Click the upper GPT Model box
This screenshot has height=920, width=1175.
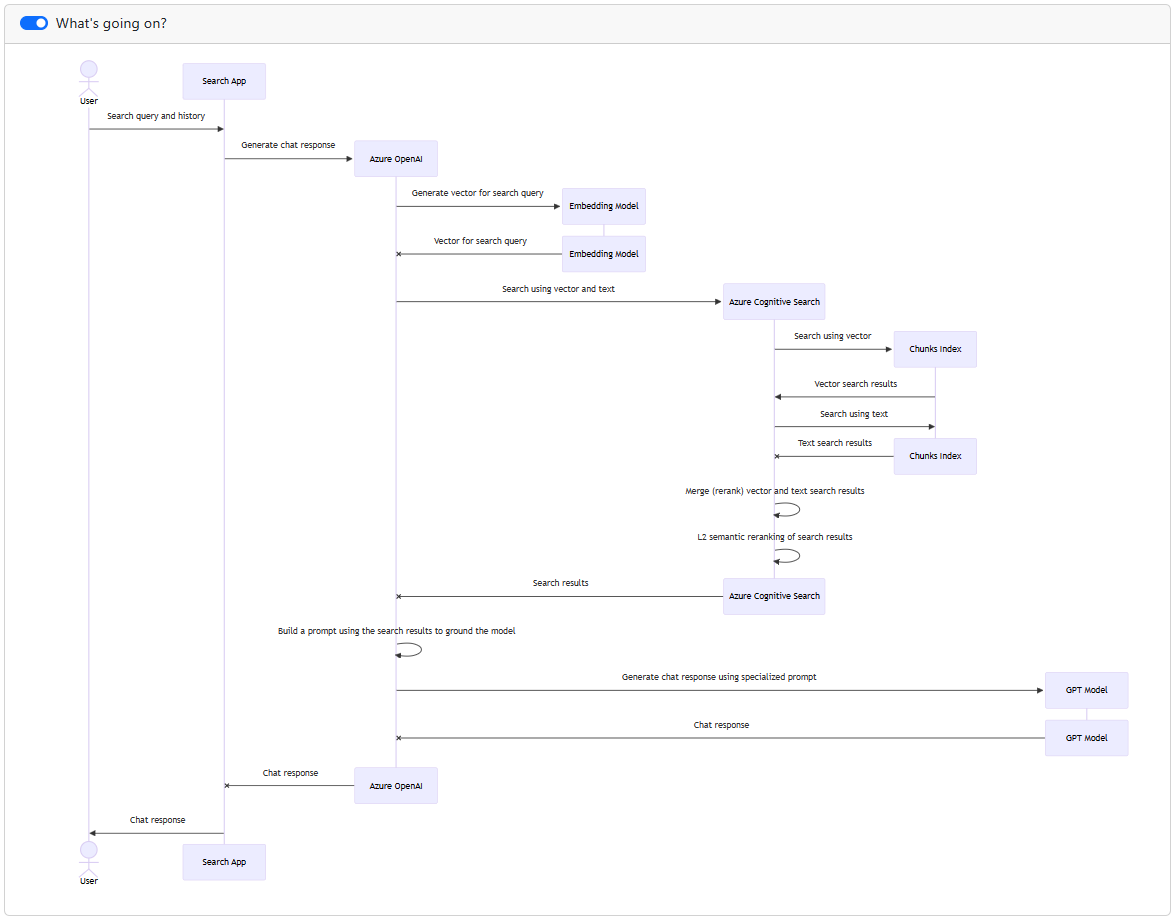(x=1087, y=690)
